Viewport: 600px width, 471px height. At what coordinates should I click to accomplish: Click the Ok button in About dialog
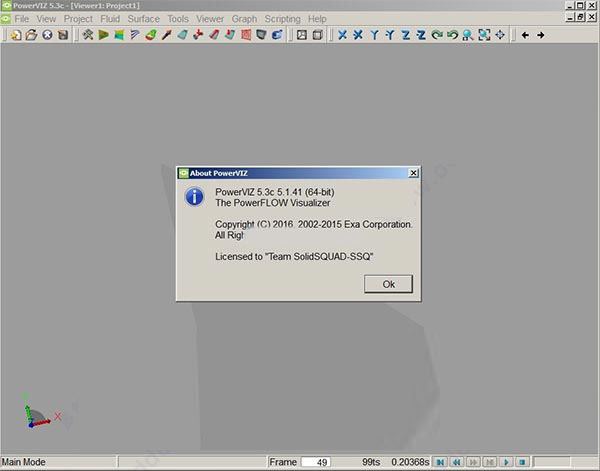coord(388,284)
